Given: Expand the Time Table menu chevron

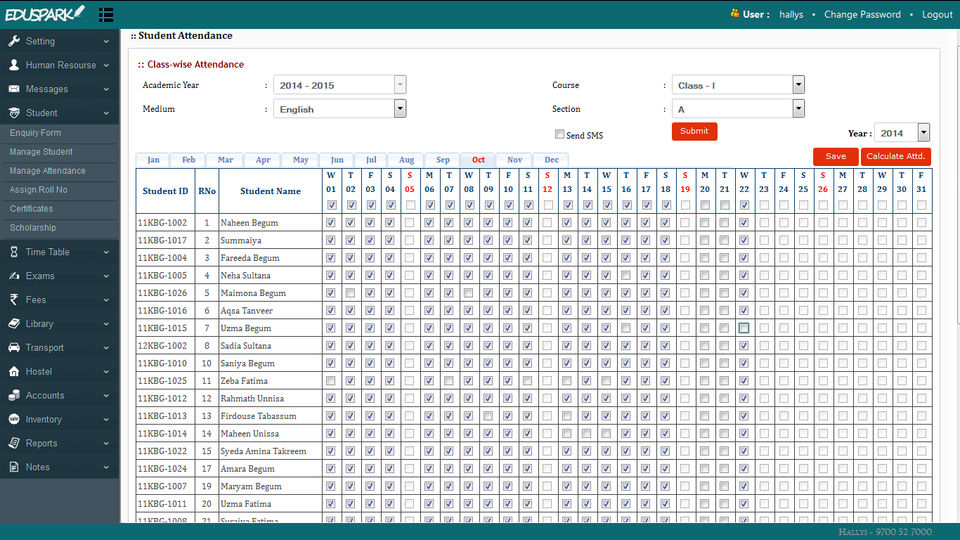Looking at the screenshot, I should [x=107, y=252].
